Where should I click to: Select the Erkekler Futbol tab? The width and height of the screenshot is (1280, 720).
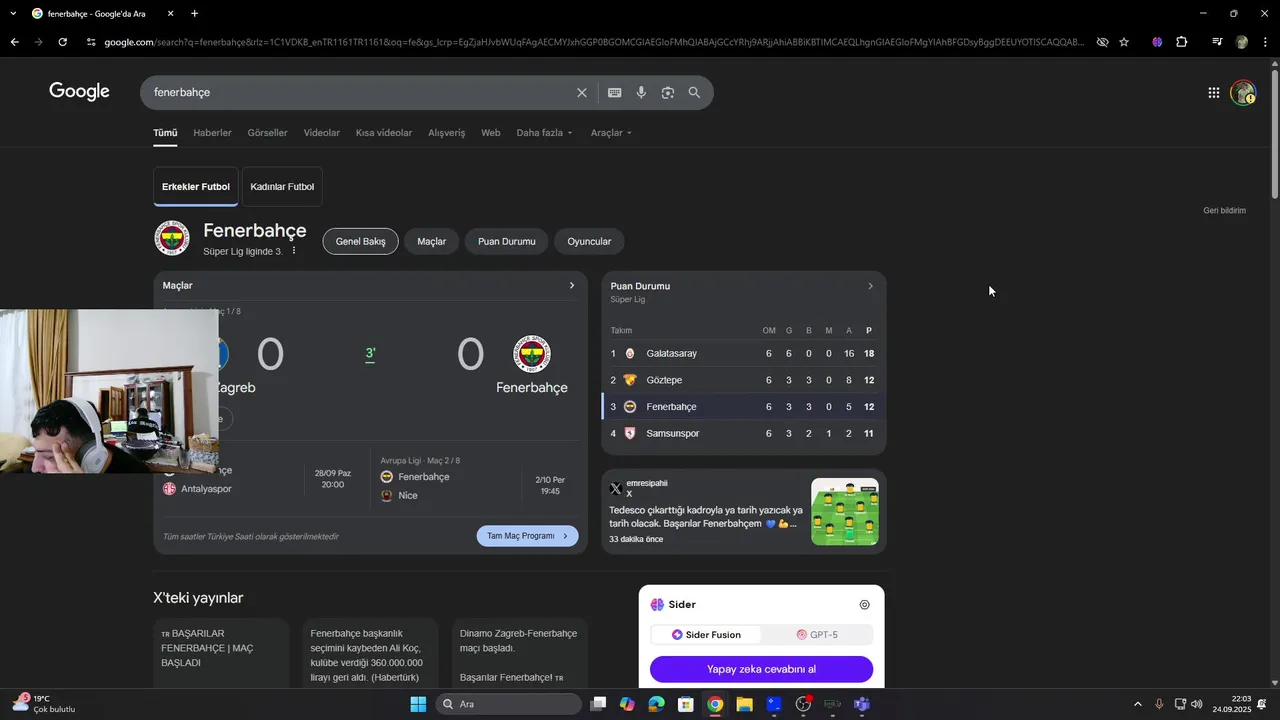[196, 187]
